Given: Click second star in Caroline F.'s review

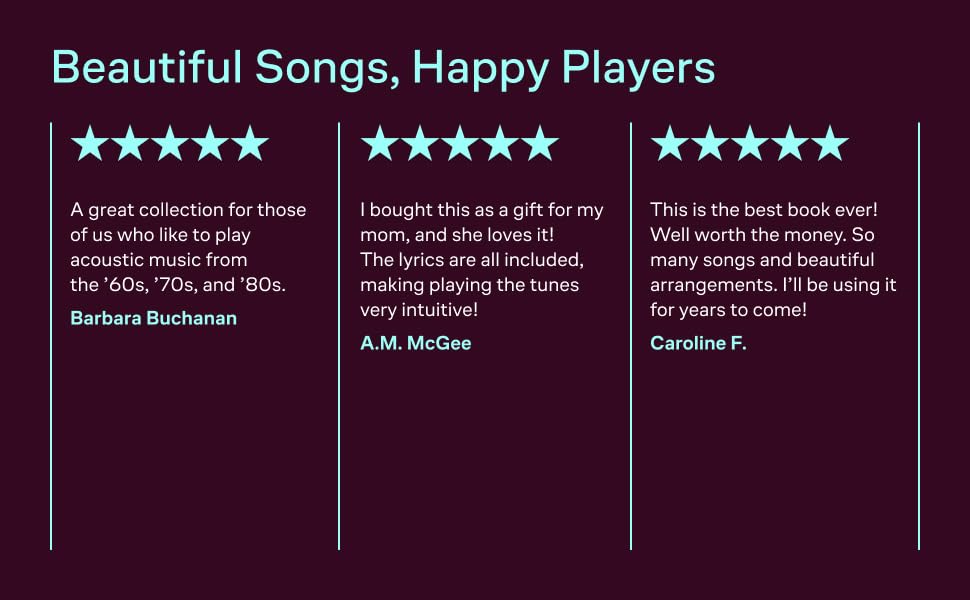Looking at the screenshot, I should 709,144.
